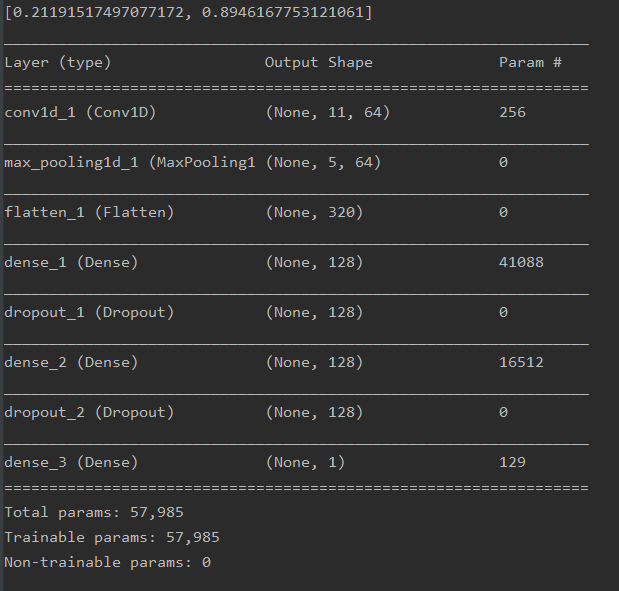
Task: Click the max_pooling1d_1 layer name
Action: pyautogui.click(x=130, y=162)
